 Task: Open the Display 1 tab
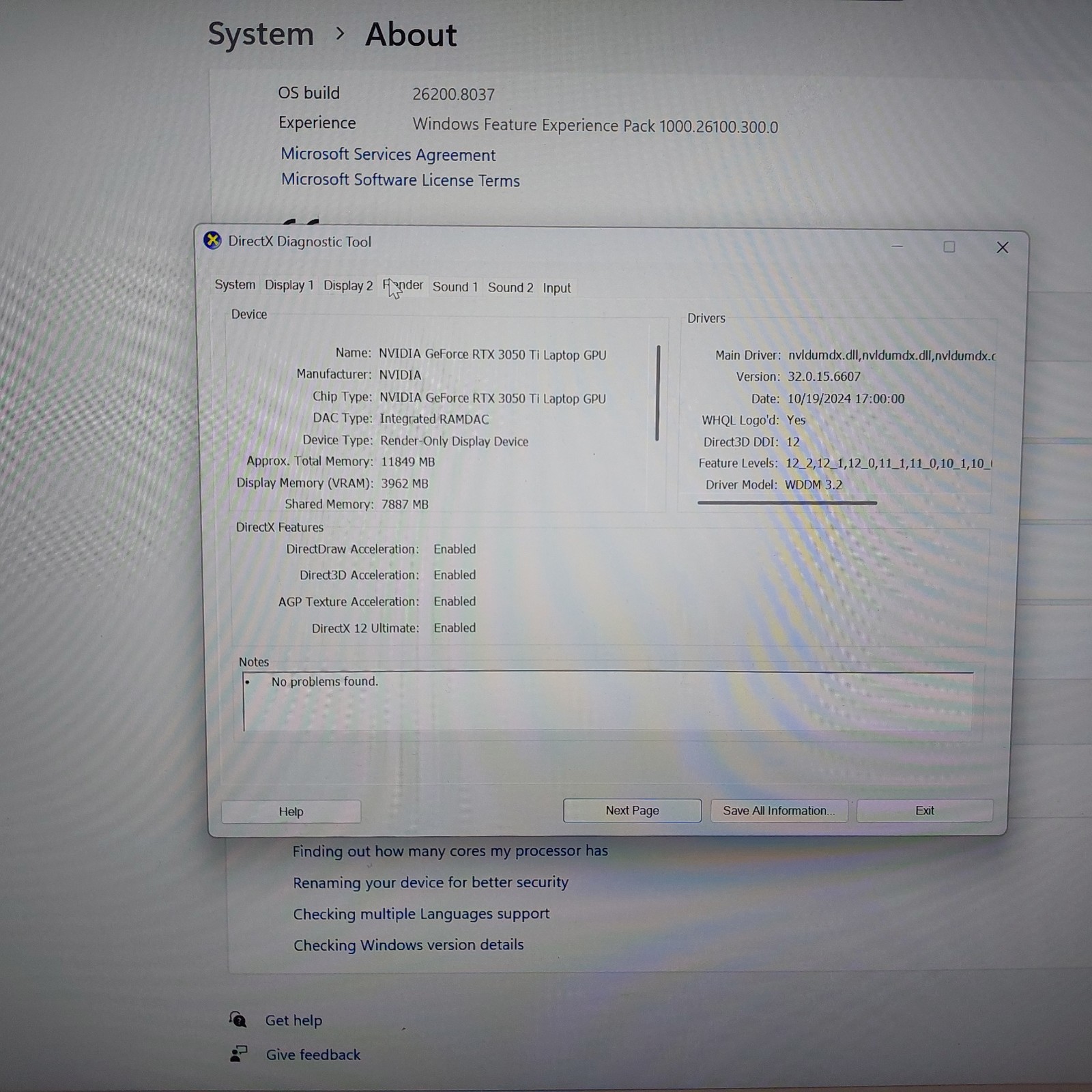pyautogui.click(x=289, y=285)
